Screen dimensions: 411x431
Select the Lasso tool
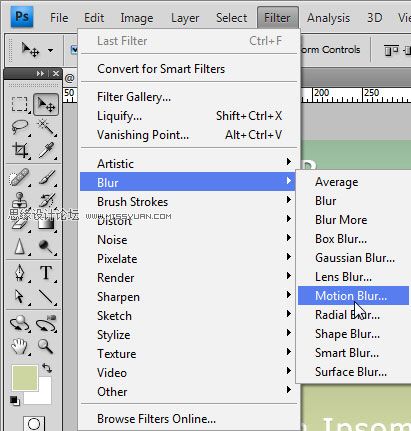coord(20,127)
